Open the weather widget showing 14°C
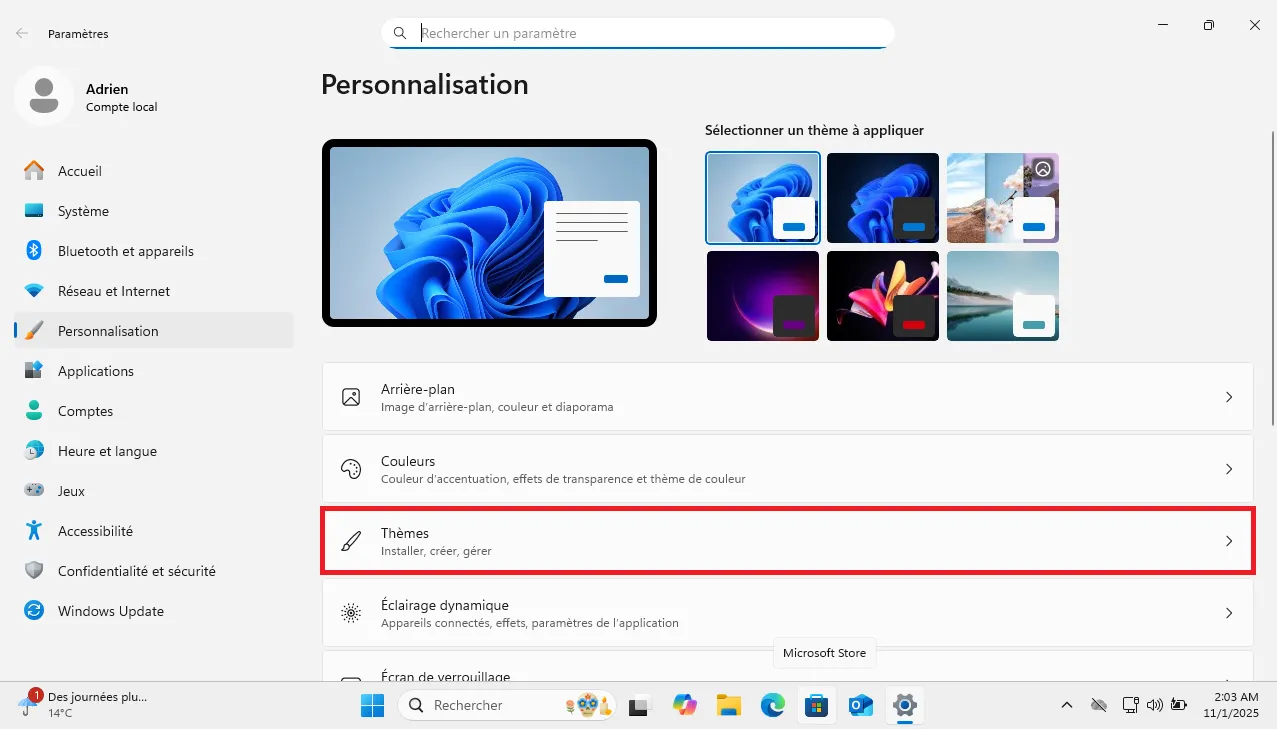The height and width of the screenshot is (729, 1277). point(60,705)
